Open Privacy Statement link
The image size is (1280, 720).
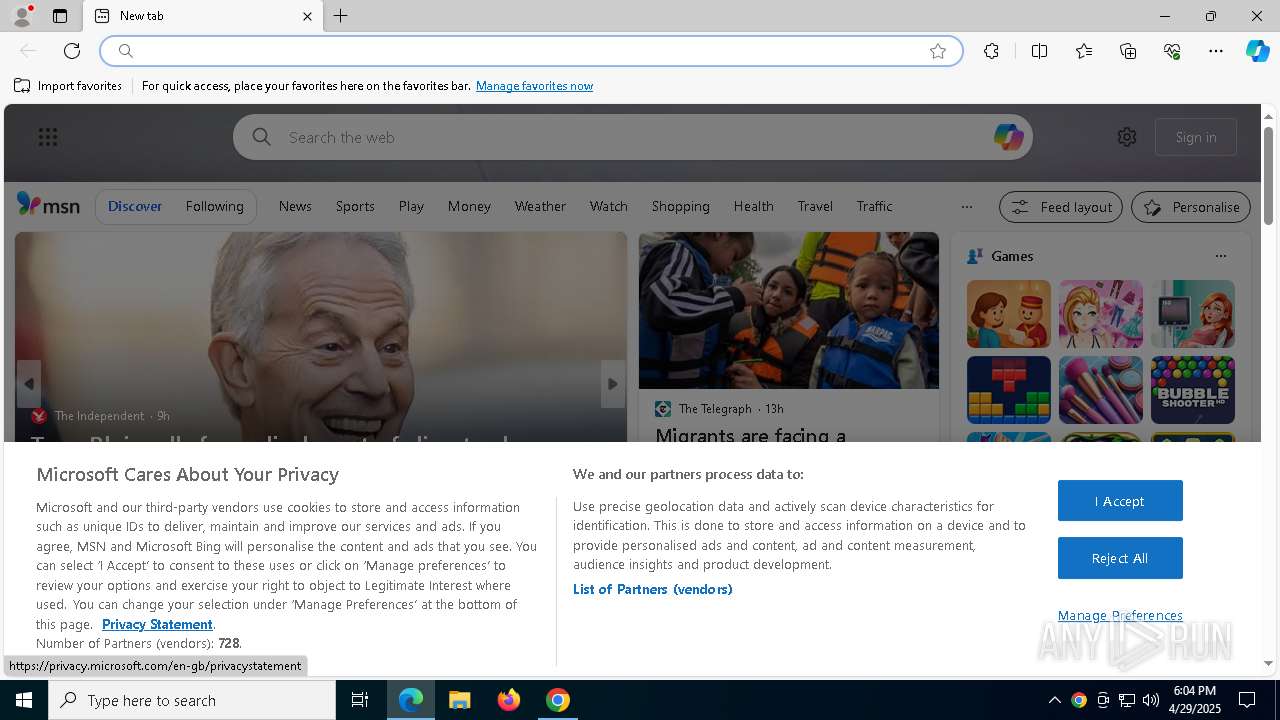pyautogui.click(x=157, y=624)
